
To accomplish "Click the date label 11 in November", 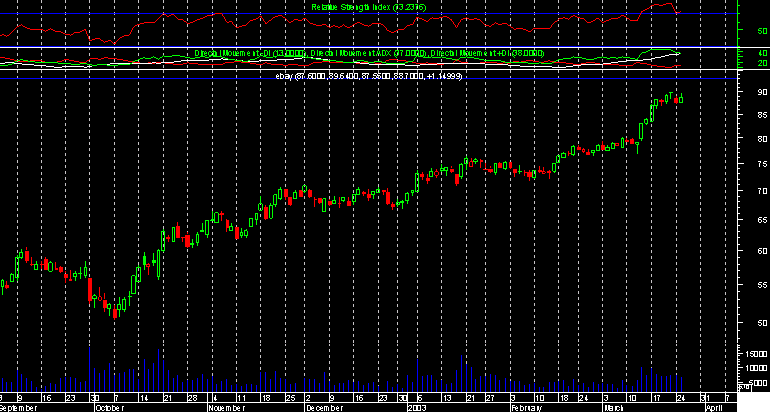I will (241, 398).
